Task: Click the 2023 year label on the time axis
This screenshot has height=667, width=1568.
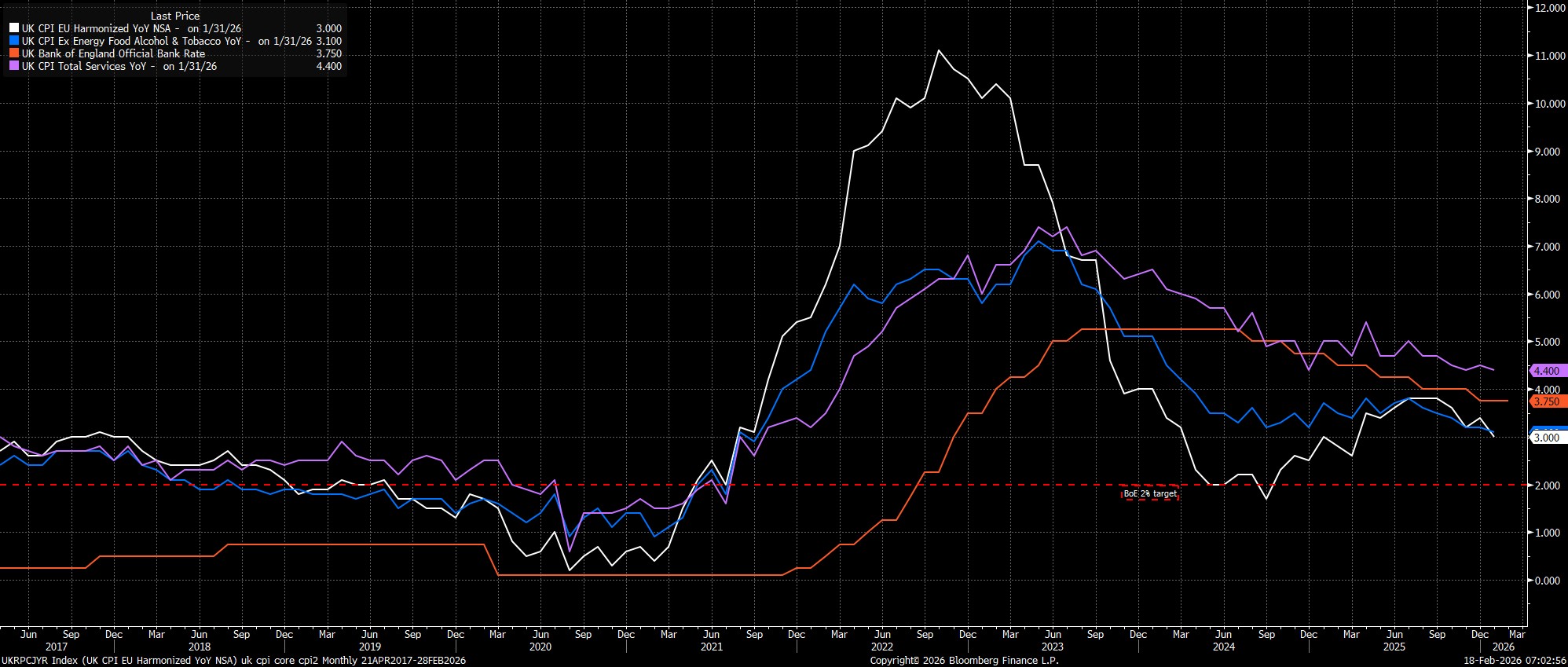Action: click(x=1052, y=647)
